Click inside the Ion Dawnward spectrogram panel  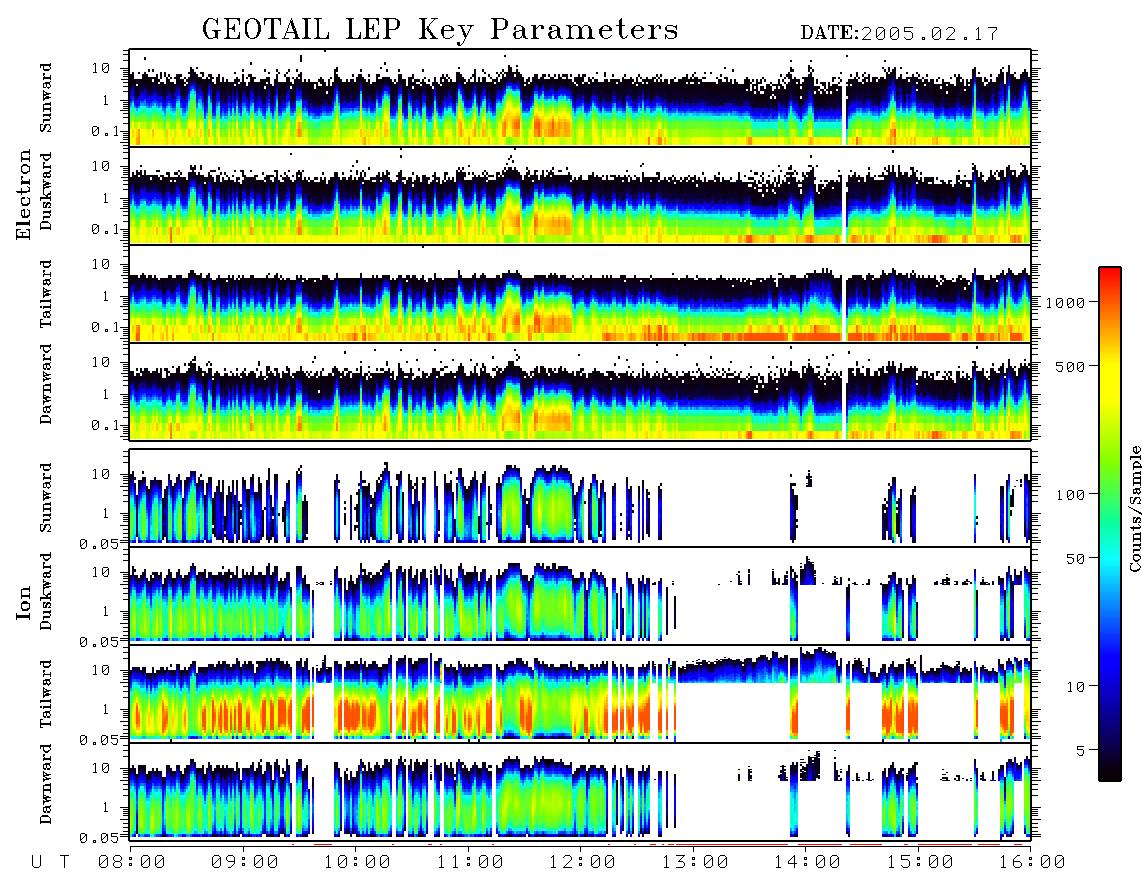580,791
